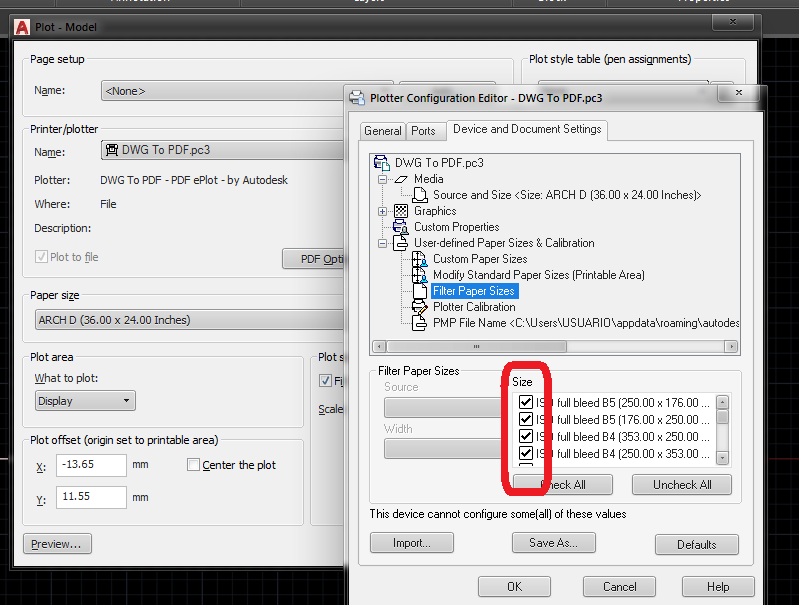Click the tree scrollbar right arrow
This screenshot has width=799, height=605.
click(x=731, y=347)
